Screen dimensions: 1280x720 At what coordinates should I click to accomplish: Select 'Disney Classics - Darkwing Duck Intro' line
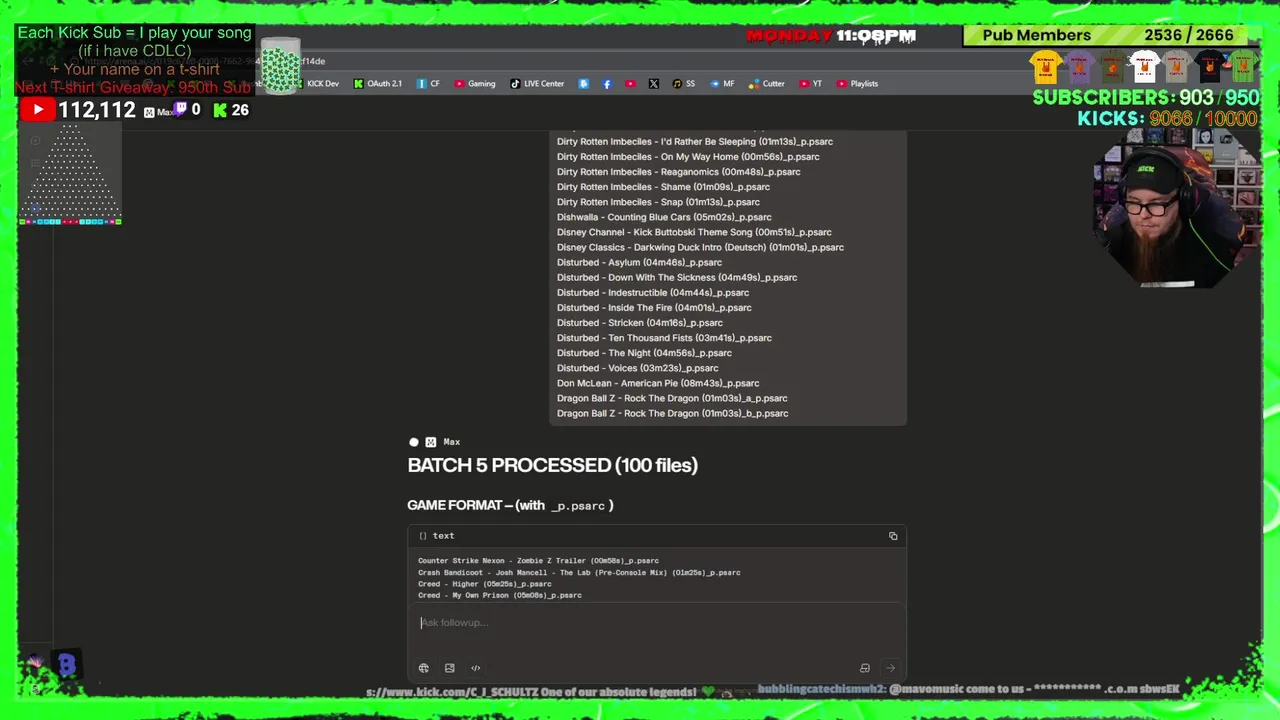700,247
